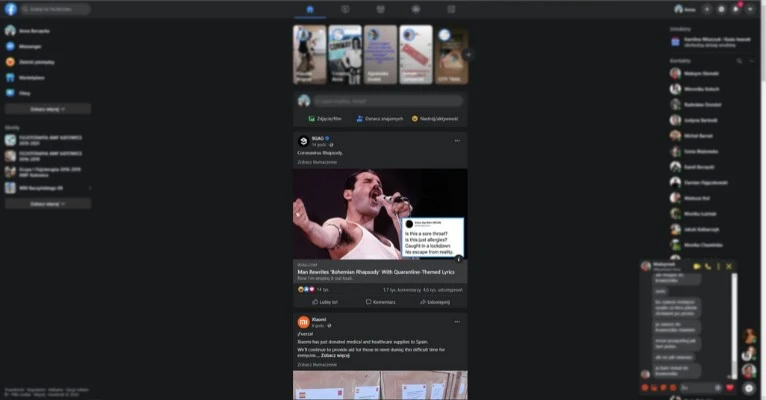Like the 9GAG post with Lubię to!

click(325, 302)
